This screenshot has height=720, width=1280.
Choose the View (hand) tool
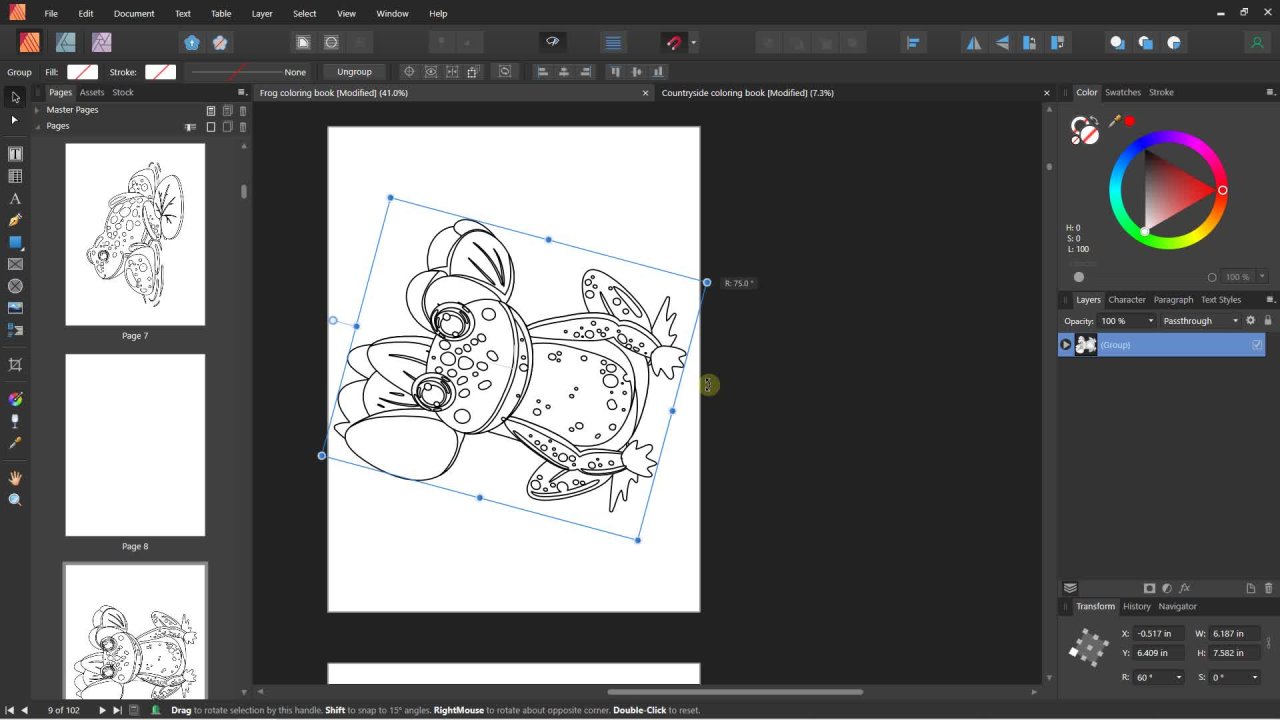(x=15, y=478)
